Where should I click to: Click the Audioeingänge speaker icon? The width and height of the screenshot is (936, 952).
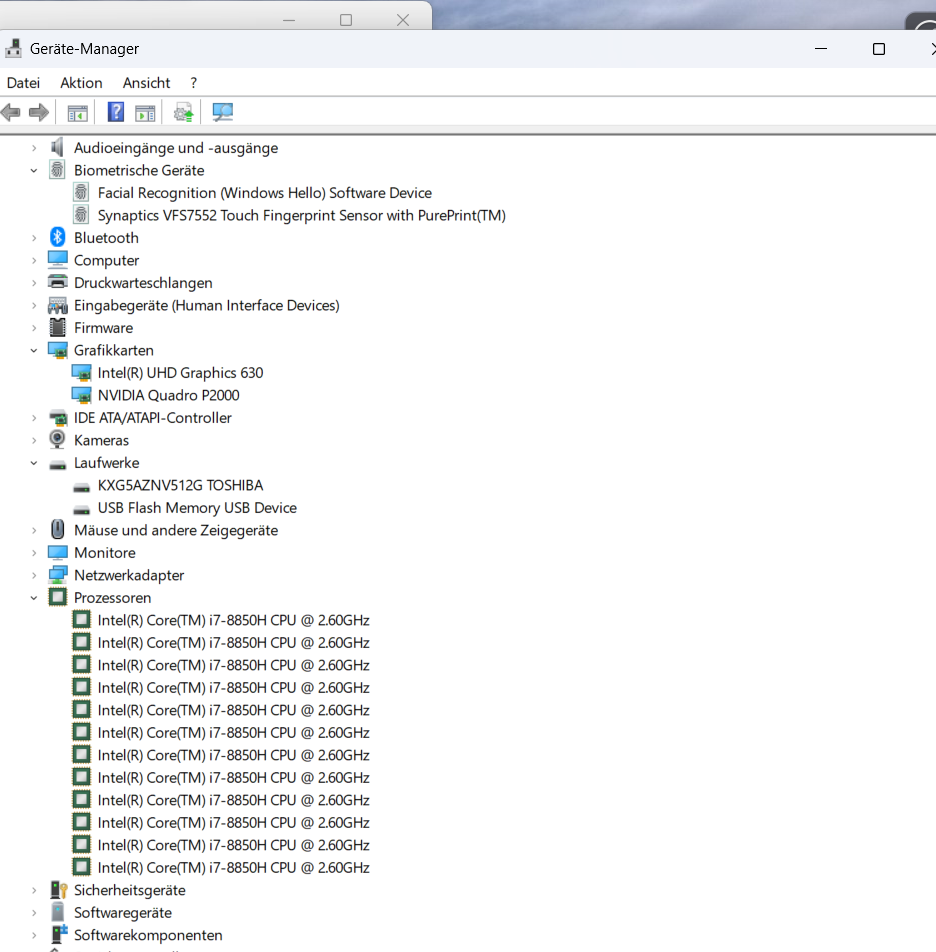pos(58,148)
